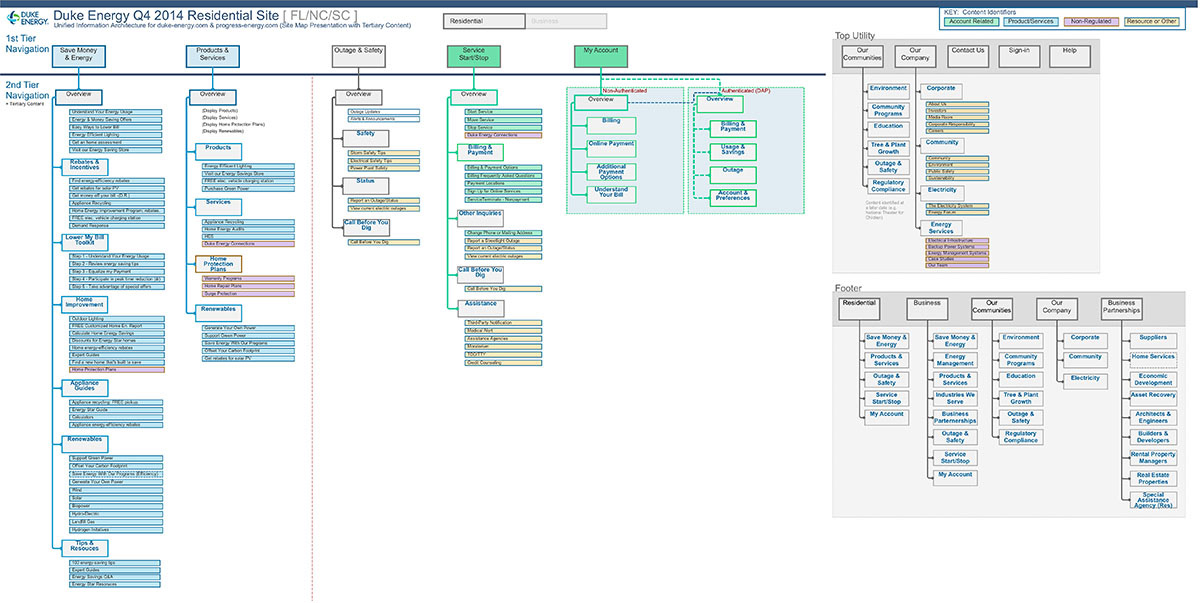Select the Assistance box

(480, 308)
